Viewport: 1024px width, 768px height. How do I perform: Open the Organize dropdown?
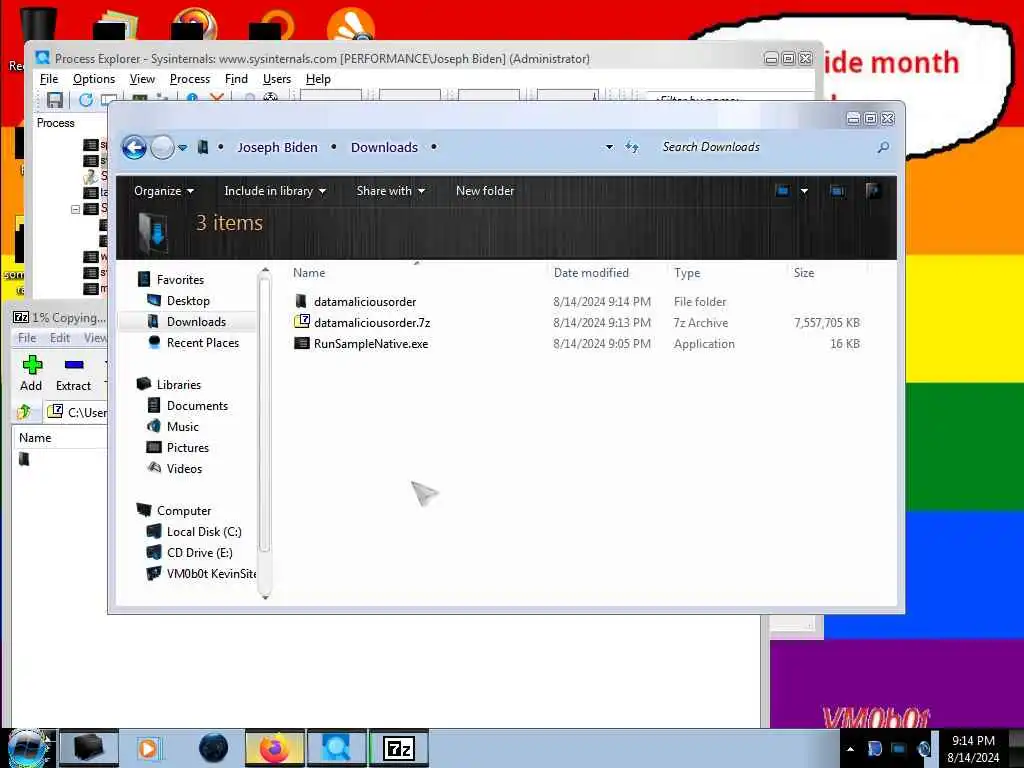pos(164,191)
